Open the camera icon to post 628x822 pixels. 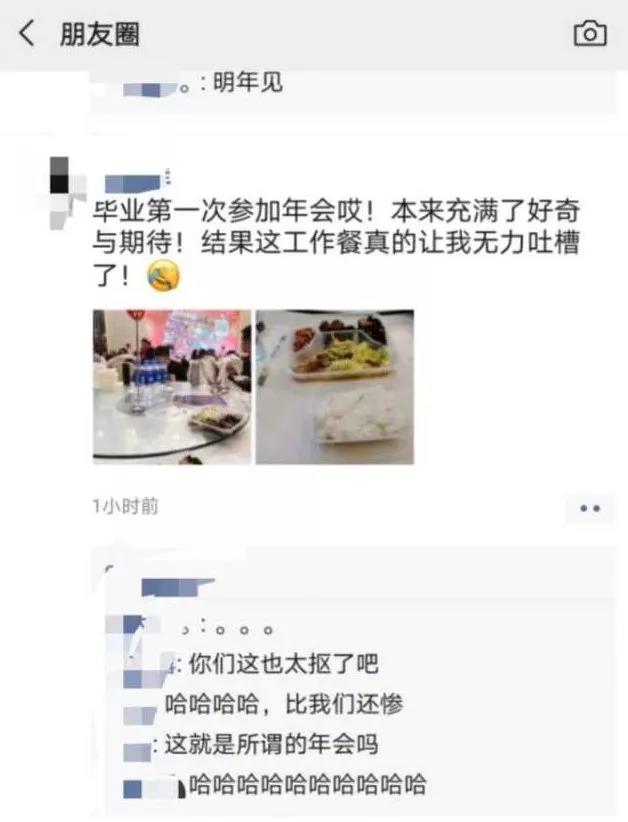tap(590, 34)
